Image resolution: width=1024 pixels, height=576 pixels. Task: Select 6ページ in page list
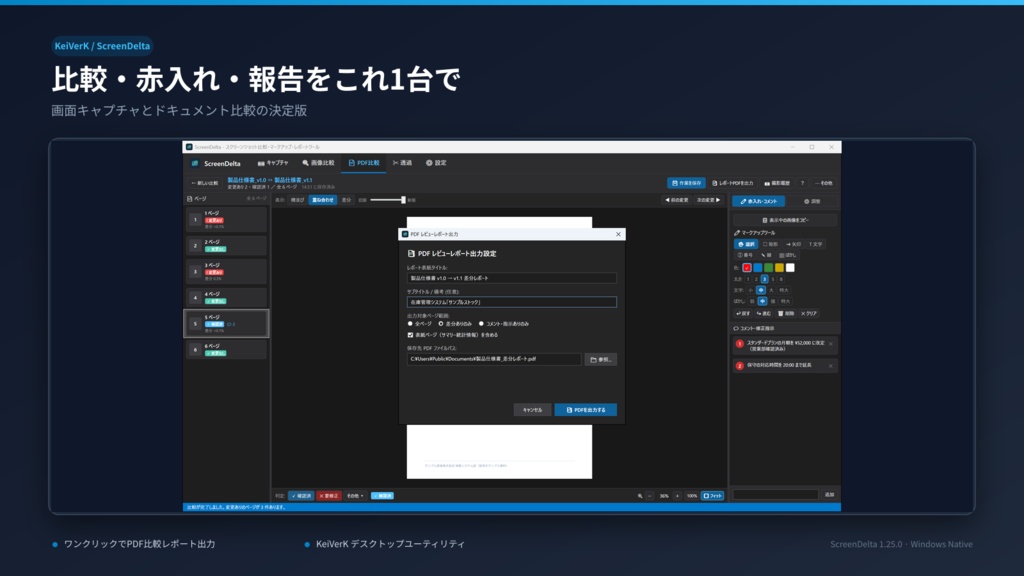[226, 349]
